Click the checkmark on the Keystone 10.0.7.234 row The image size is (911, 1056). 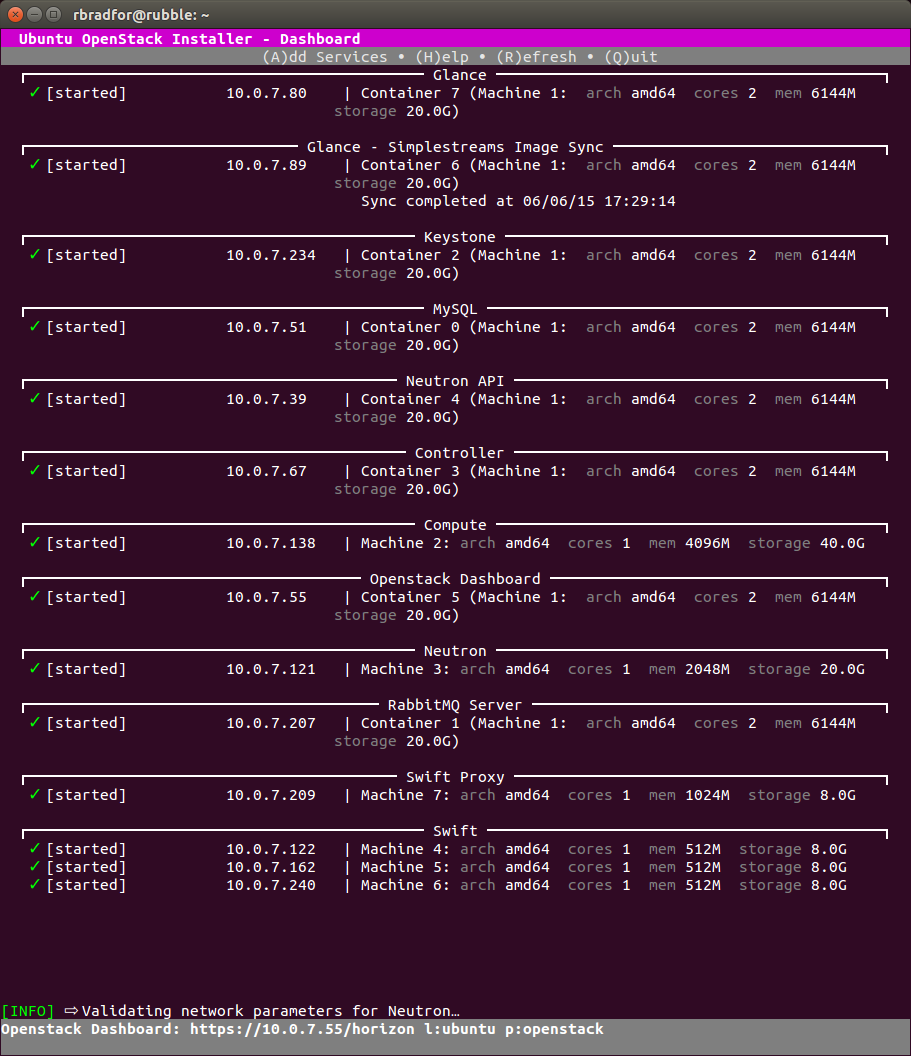tap(35, 255)
